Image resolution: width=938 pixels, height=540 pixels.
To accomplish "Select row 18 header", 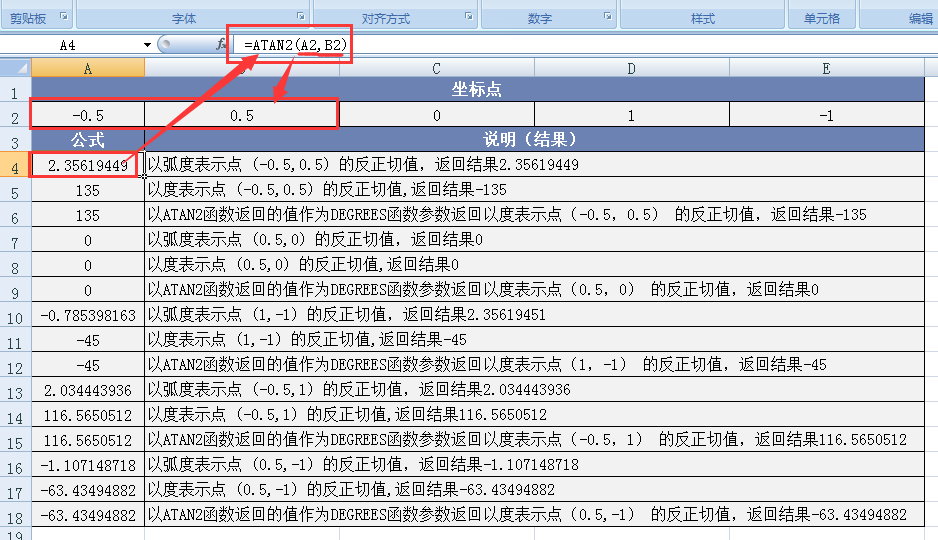I will 16,514.
